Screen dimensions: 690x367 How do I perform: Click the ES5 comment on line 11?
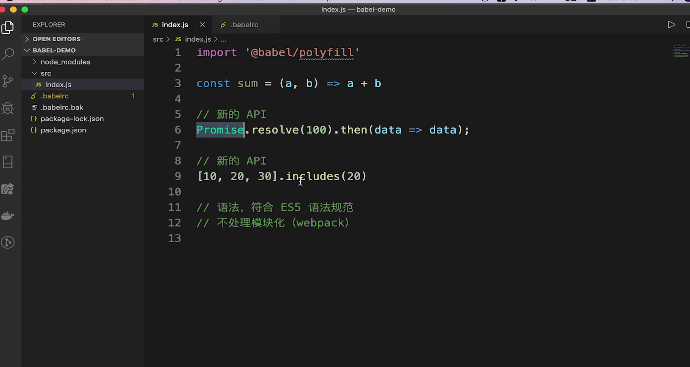(275, 207)
